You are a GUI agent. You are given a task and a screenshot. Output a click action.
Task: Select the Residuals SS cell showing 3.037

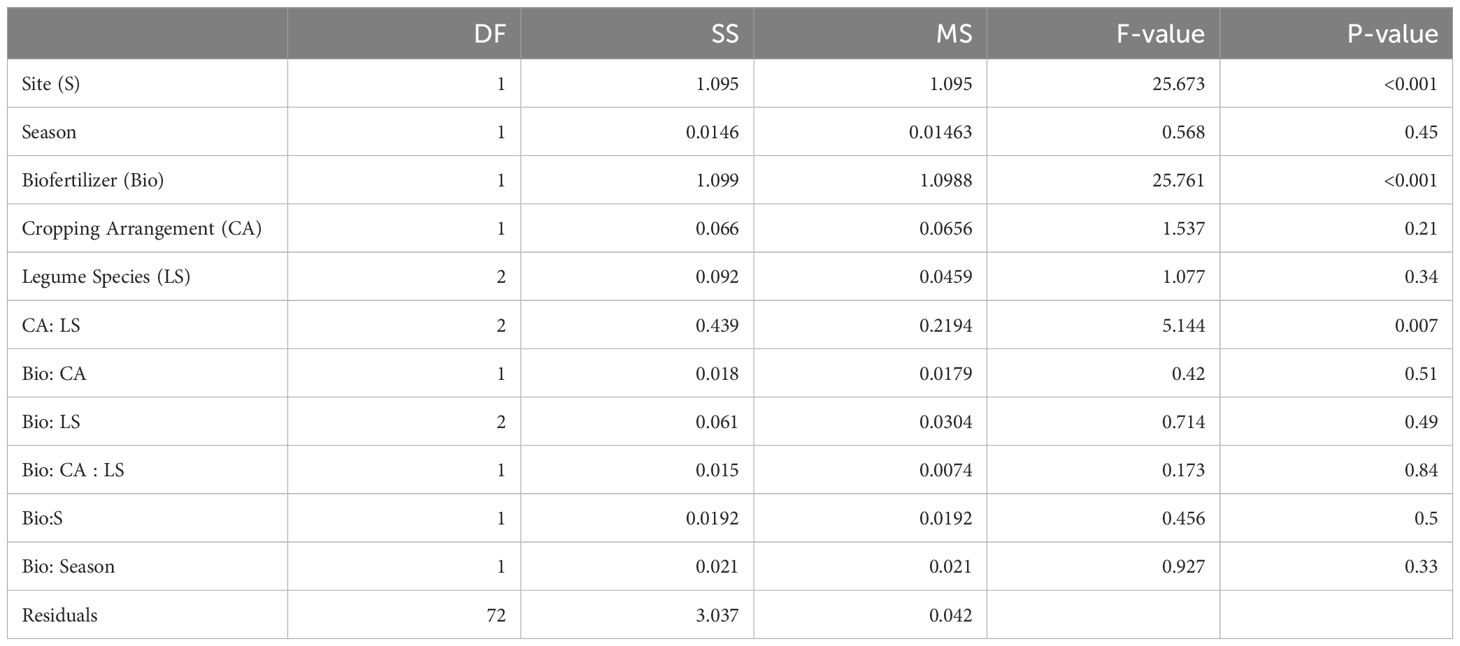[717, 615]
